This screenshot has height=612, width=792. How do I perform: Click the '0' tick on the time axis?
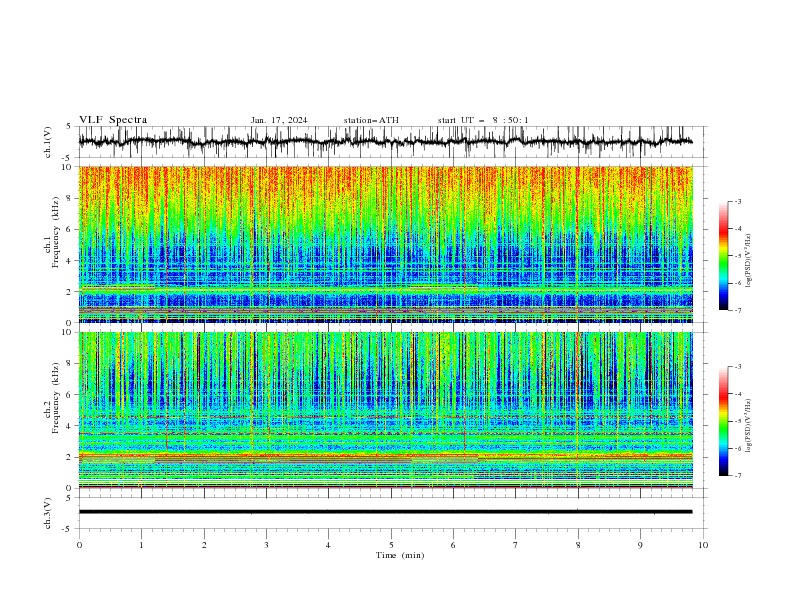tap(79, 545)
